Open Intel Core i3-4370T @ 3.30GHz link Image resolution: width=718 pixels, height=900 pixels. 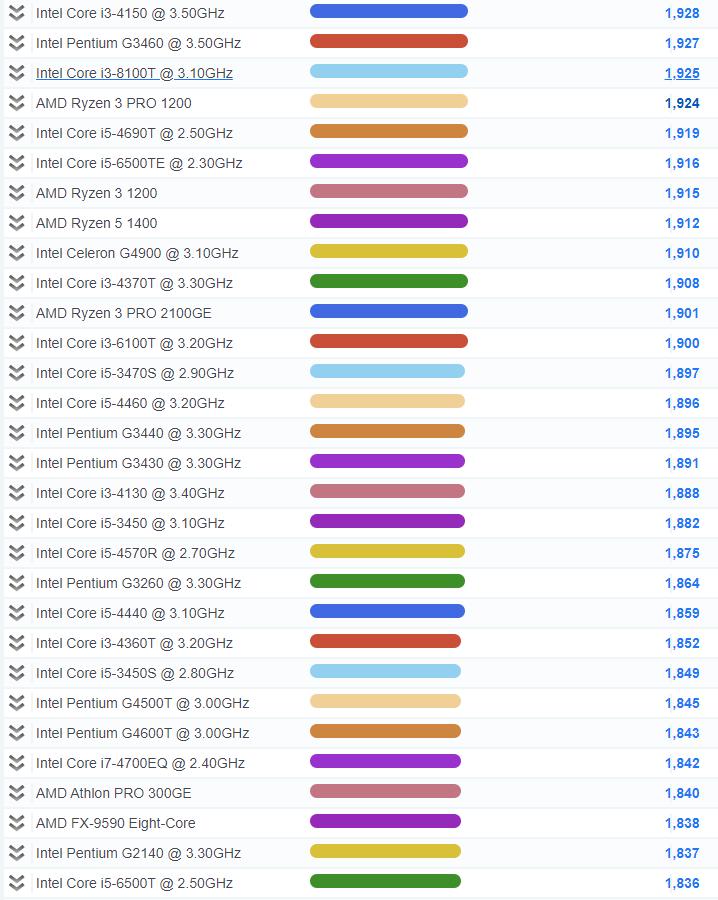click(x=134, y=284)
